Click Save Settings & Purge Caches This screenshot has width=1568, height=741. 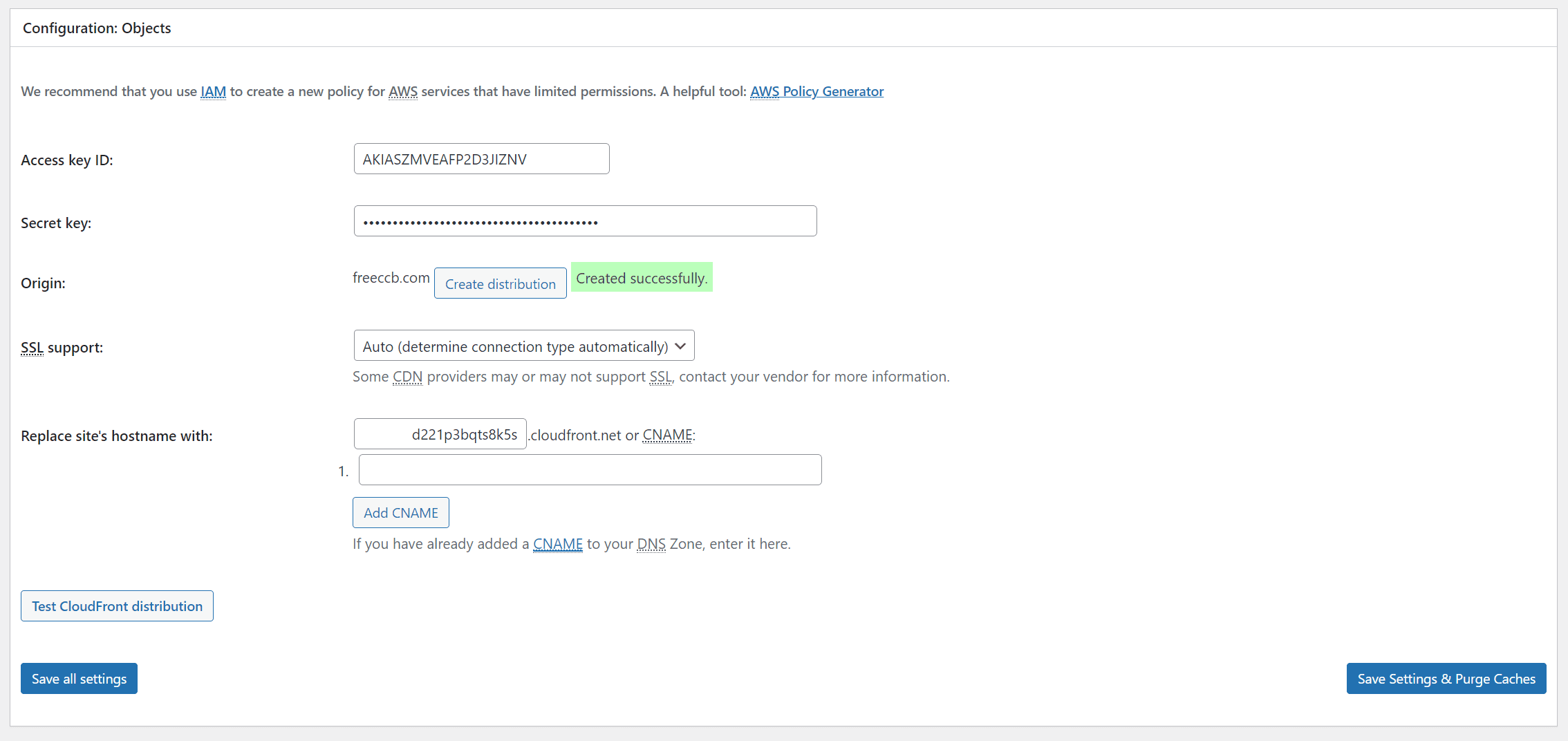pyautogui.click(x=1446, y=679)
